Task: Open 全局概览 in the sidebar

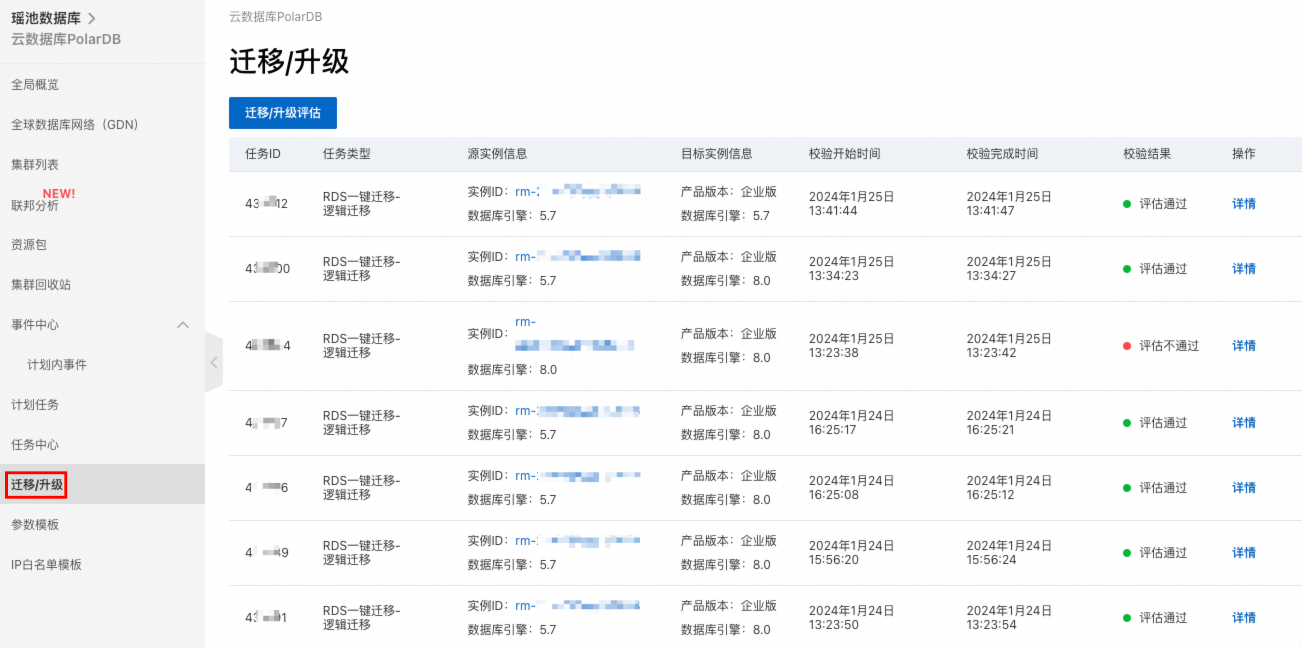Action: coord(35,85)
